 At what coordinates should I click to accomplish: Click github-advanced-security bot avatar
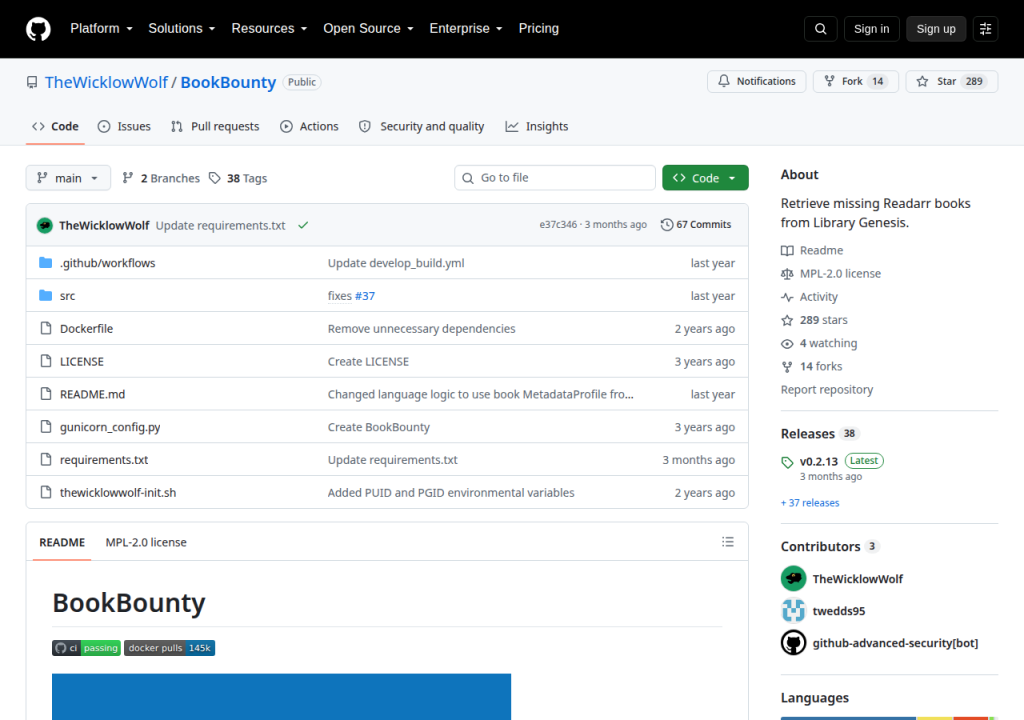(x=793, y=642)
